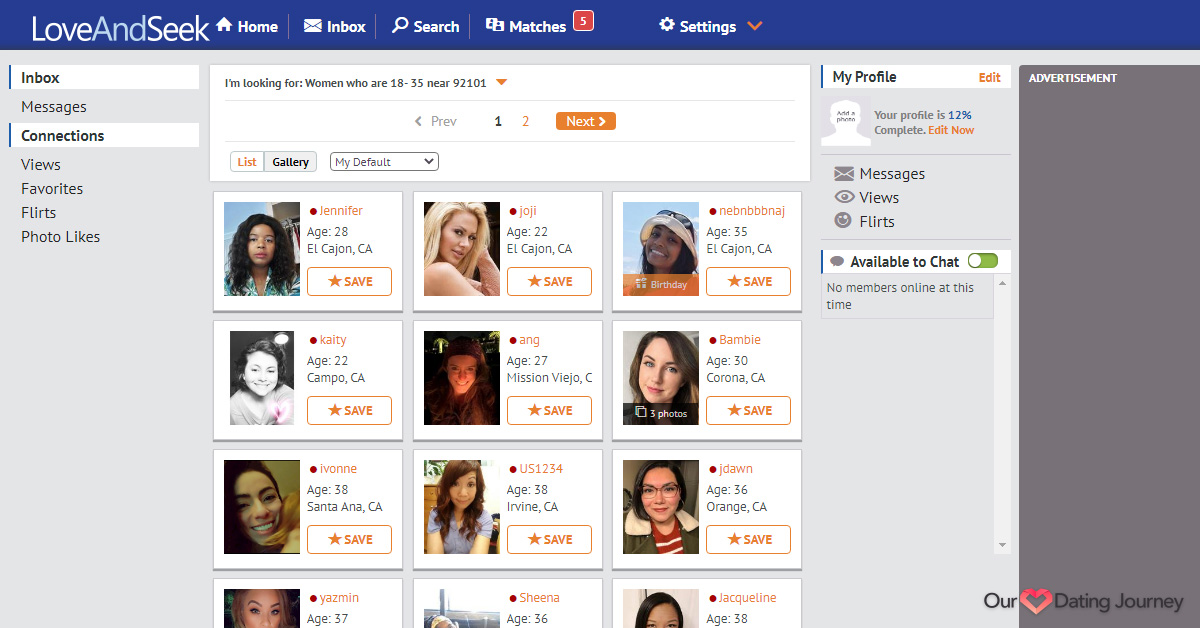Go to results page 2

coord(526,121)
